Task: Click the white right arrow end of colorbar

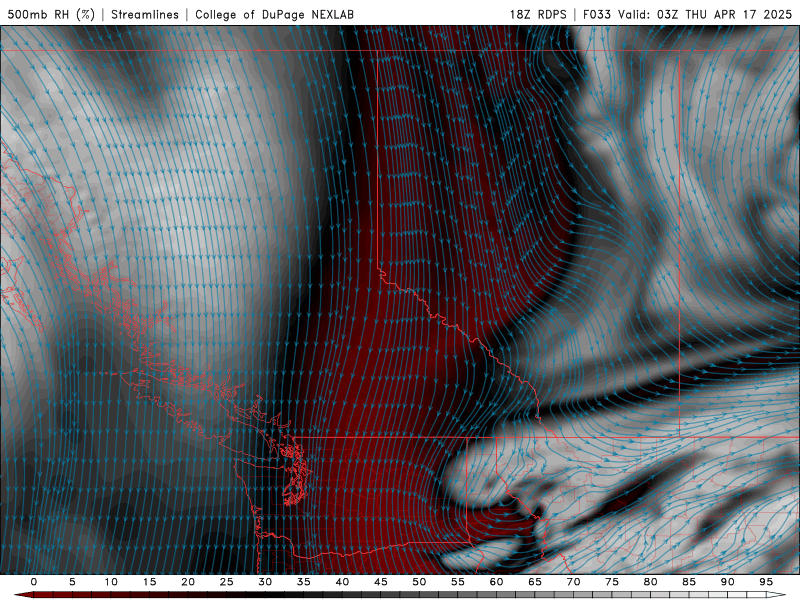Action: tap(777, 595)
